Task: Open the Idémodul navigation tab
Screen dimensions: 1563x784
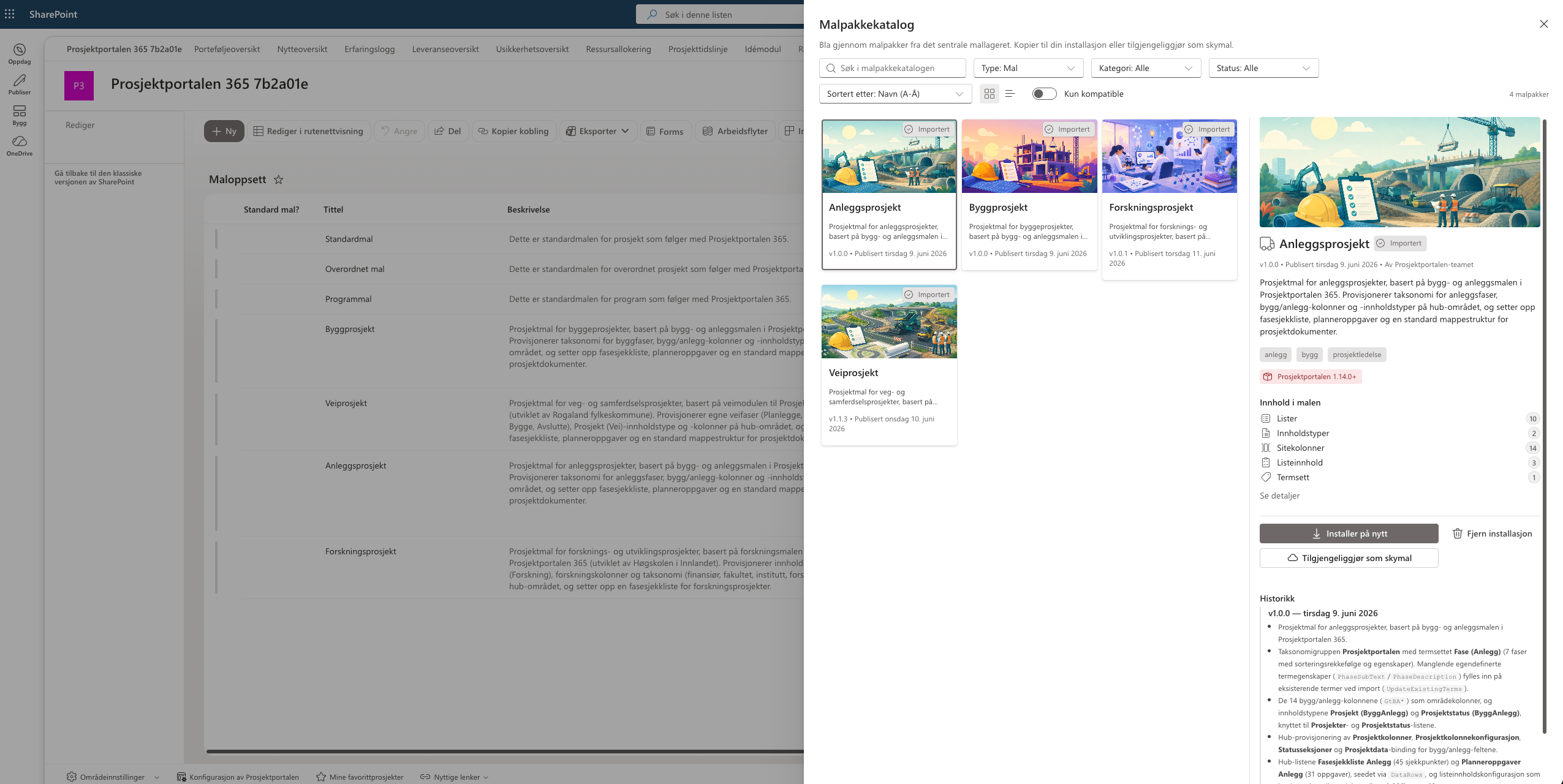Action: coord(763,49)
